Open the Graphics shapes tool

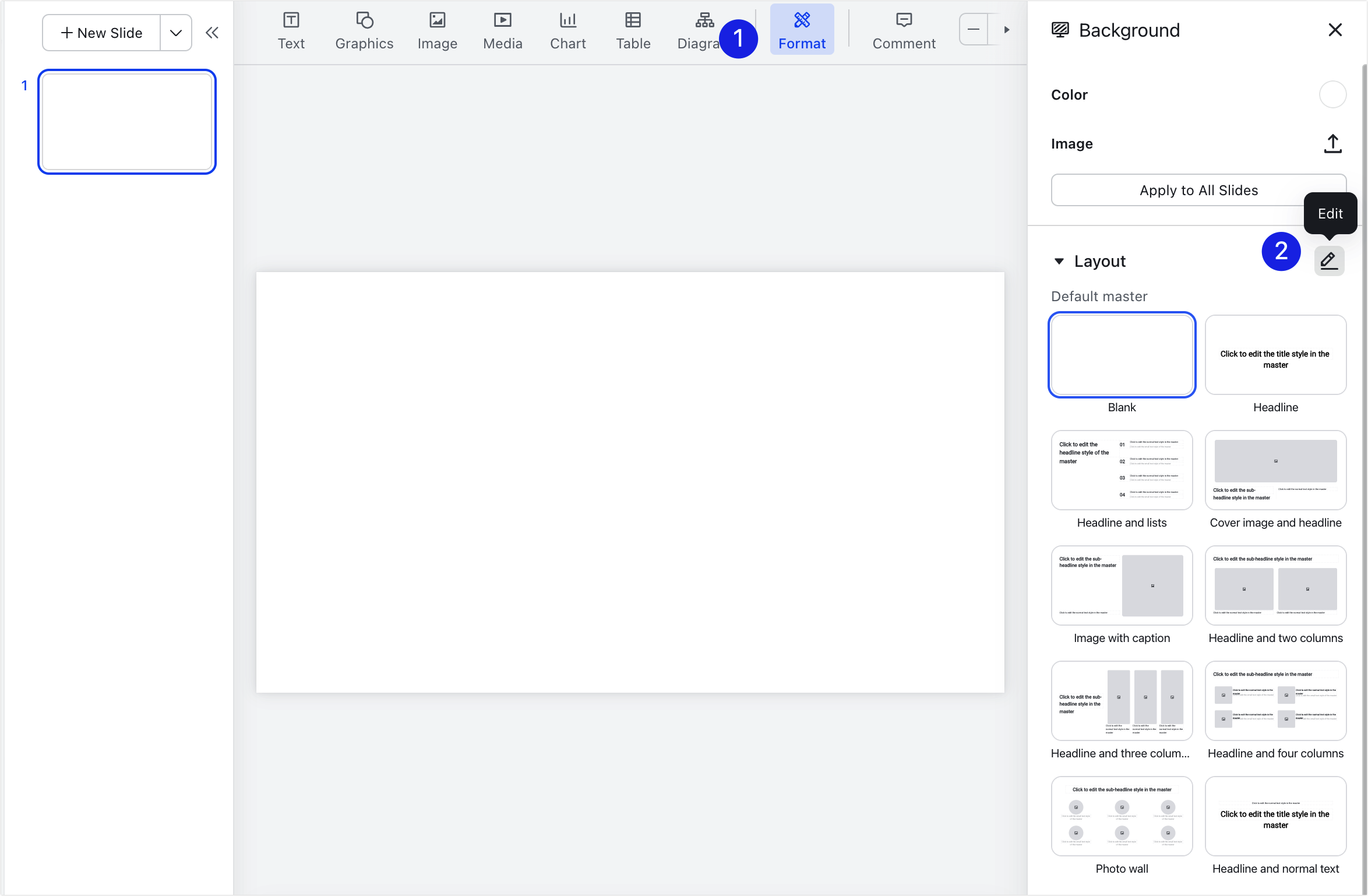[364, 30]
